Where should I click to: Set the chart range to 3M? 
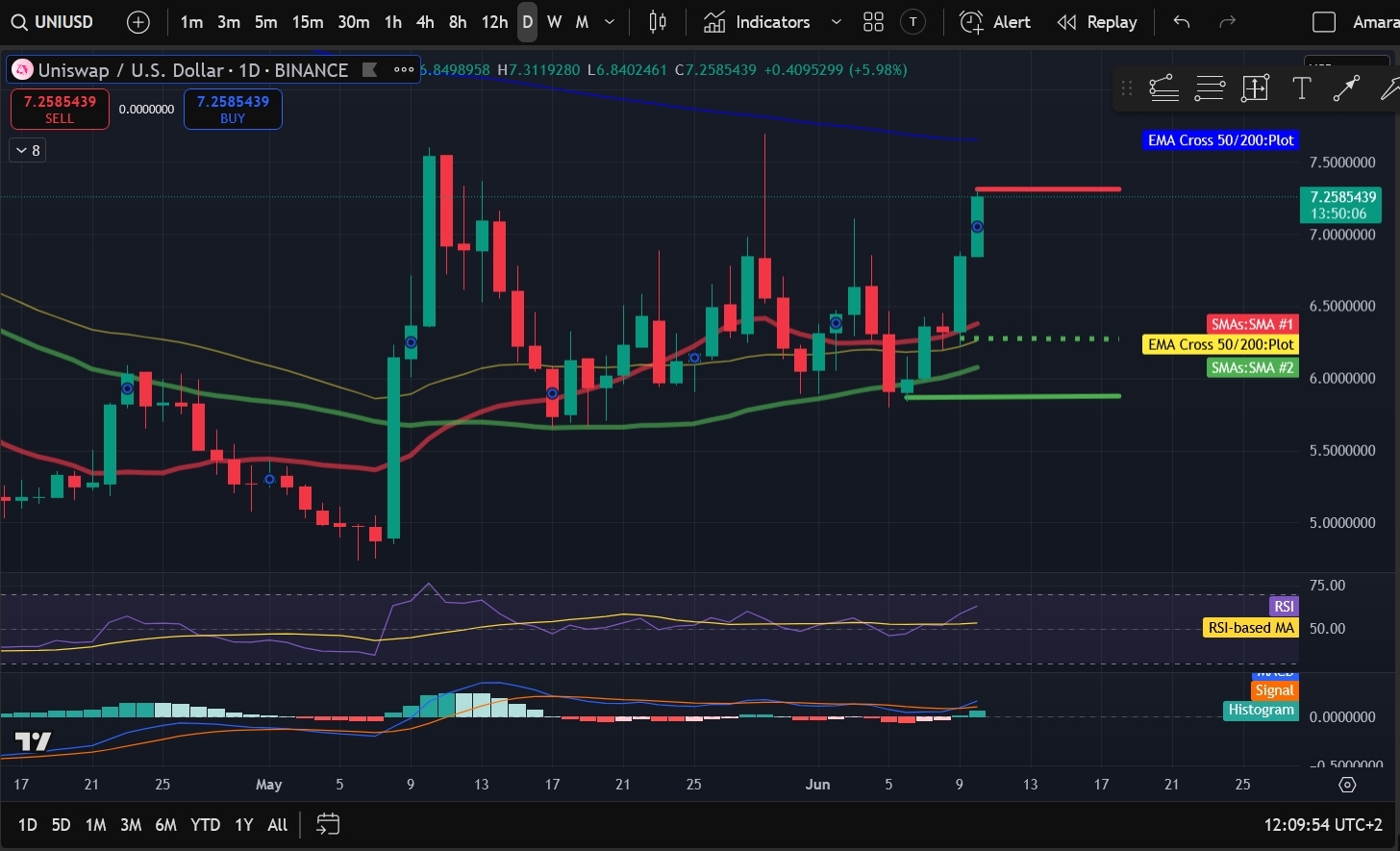click(x=131, y=824)
